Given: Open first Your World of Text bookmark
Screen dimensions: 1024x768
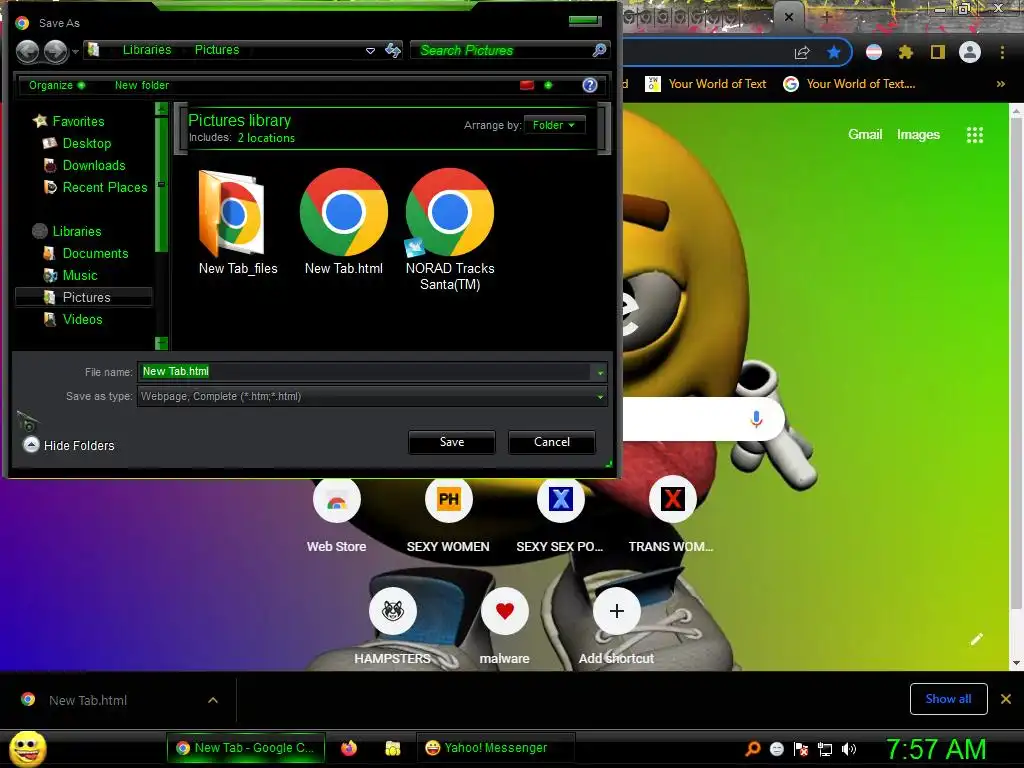Looking at the screenshot, I should coord(705,84).
